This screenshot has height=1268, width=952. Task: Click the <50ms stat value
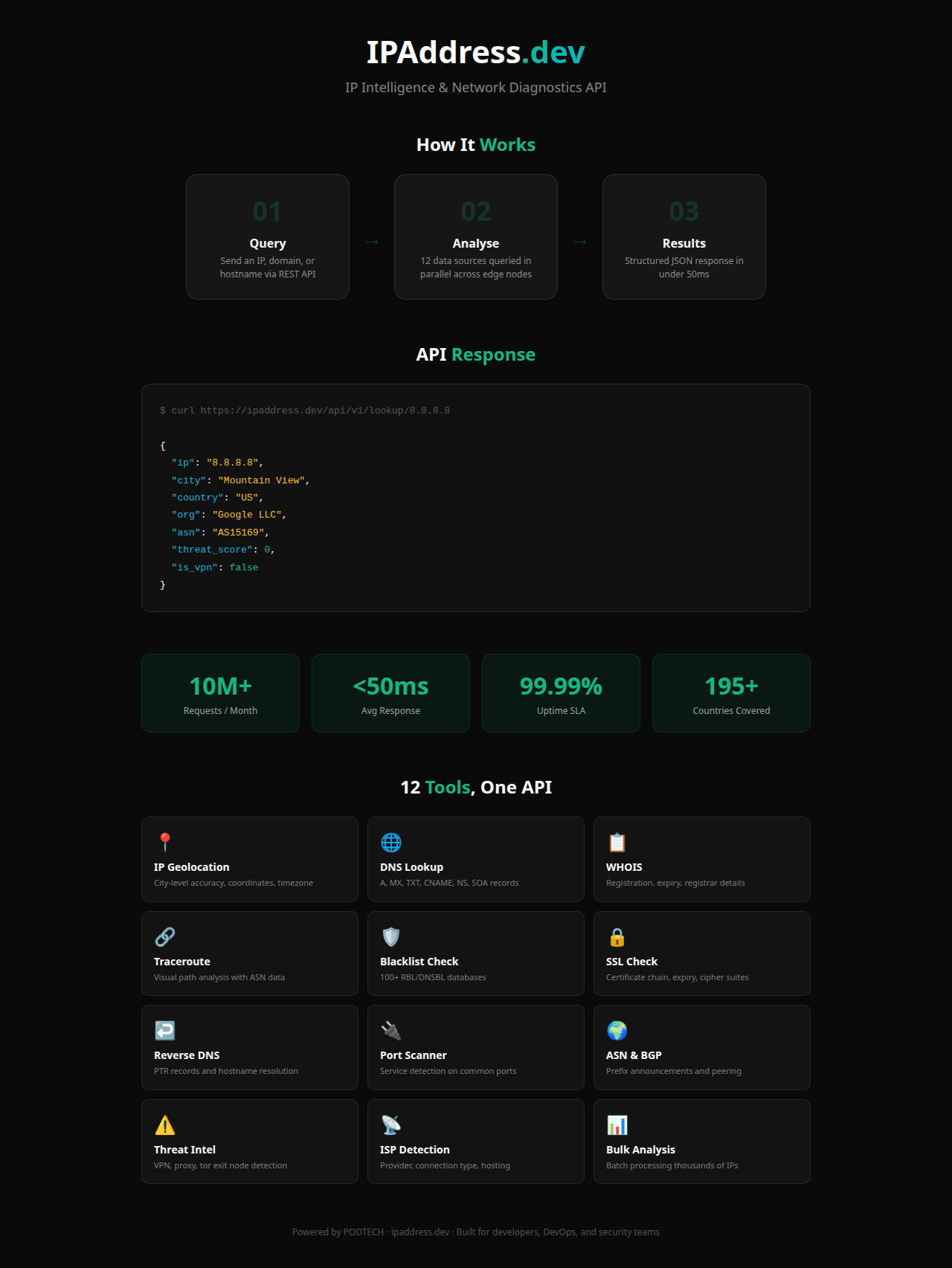click(390, 686)
